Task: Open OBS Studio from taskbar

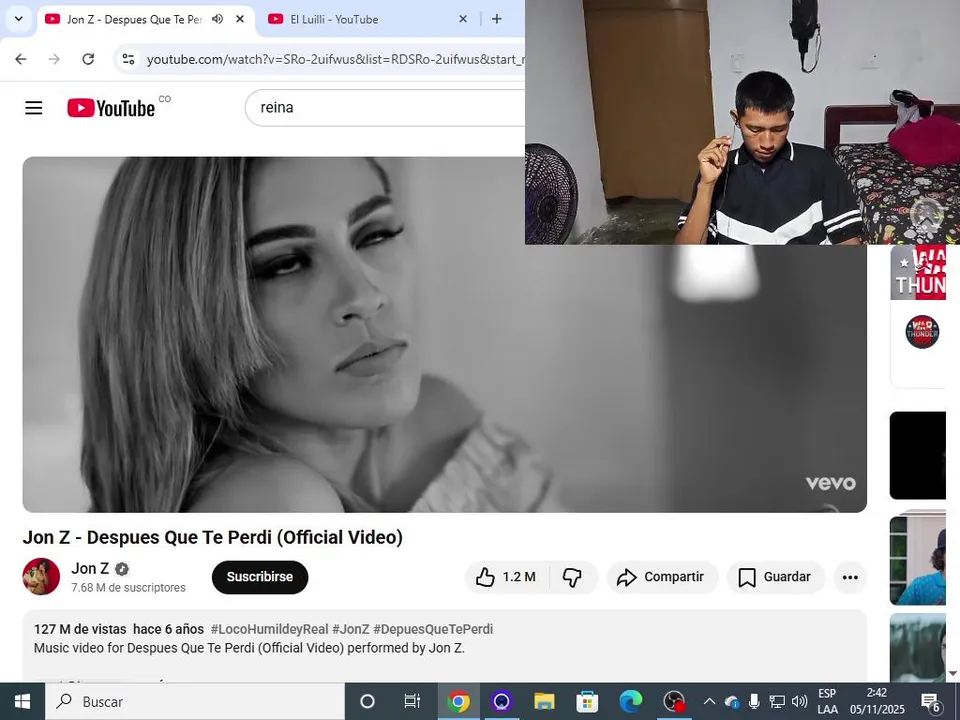Action: click(x=674, y=702)
